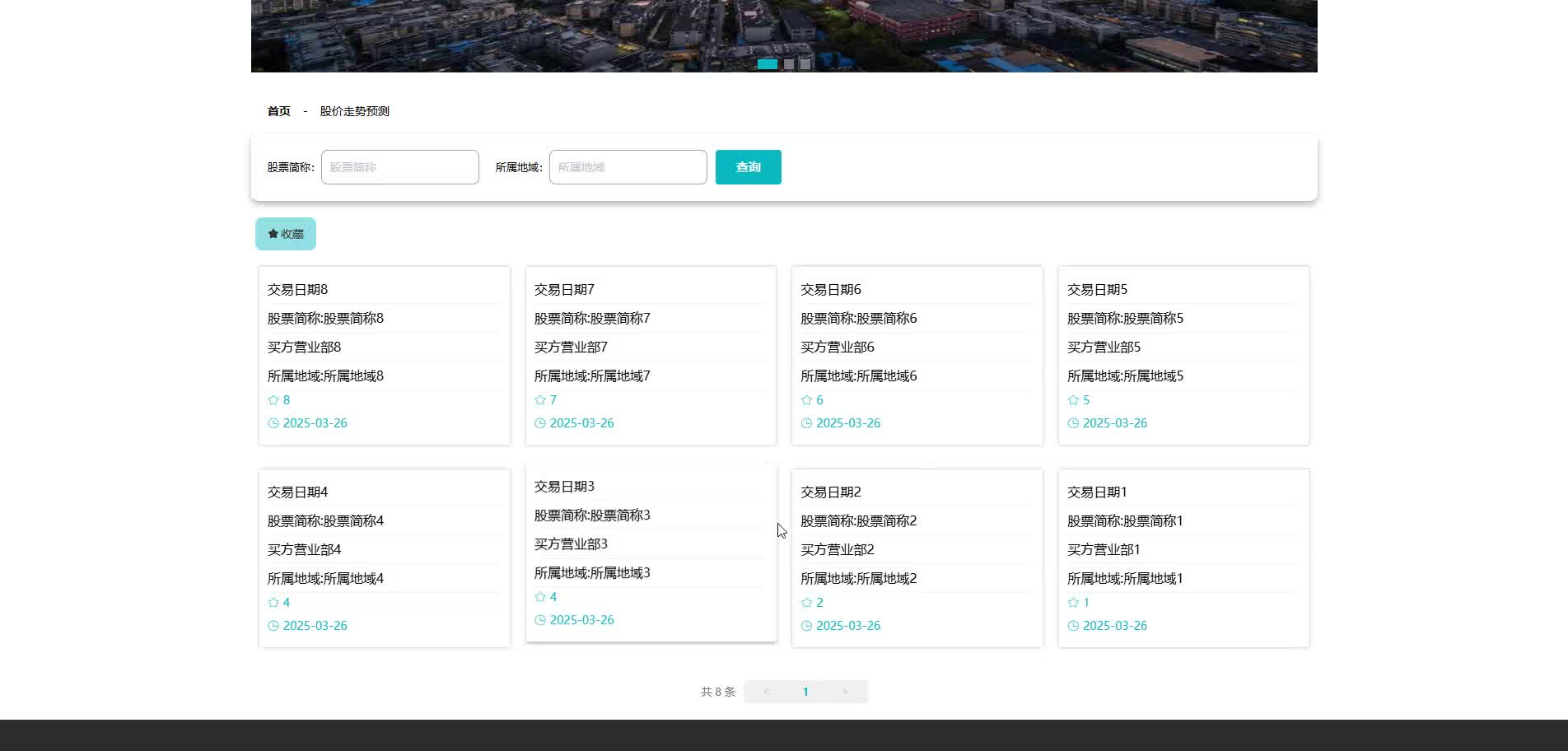Screen dimensions: 1568x751
Task: Click the clock icon on card 交易日期4
Action: click(273, 626)
